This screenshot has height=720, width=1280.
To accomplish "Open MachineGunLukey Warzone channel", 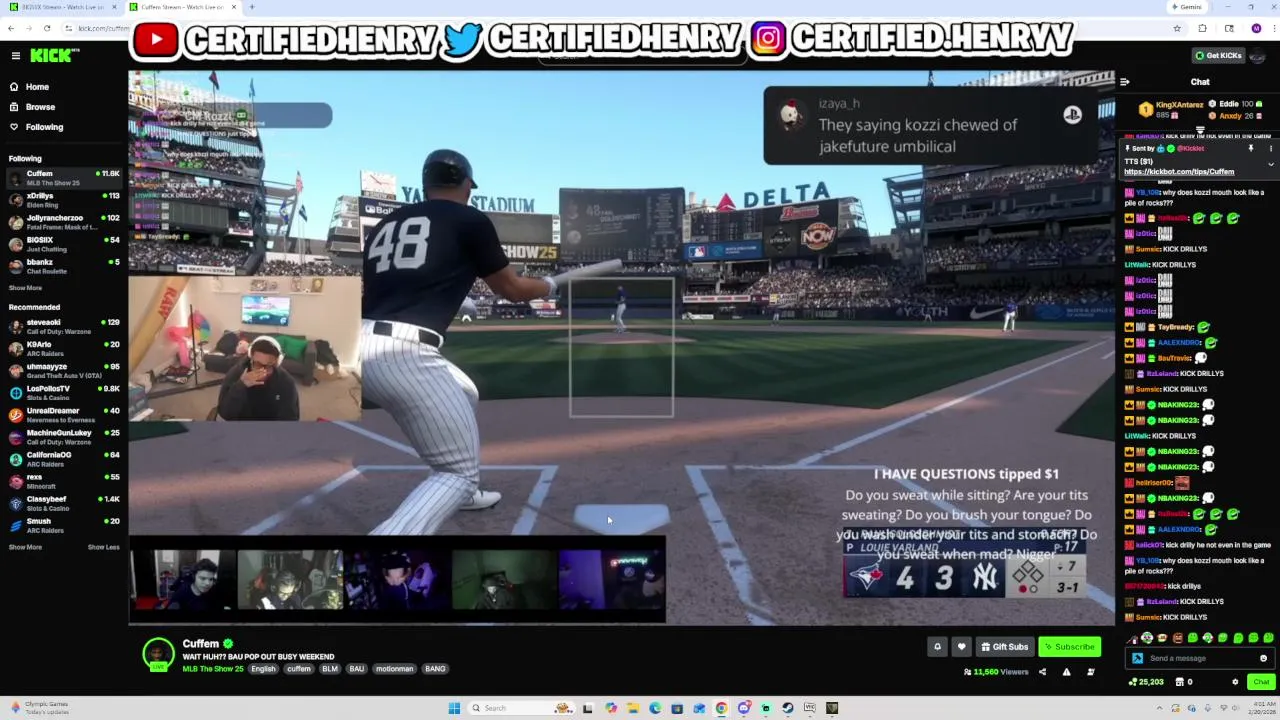I will 64,436.
